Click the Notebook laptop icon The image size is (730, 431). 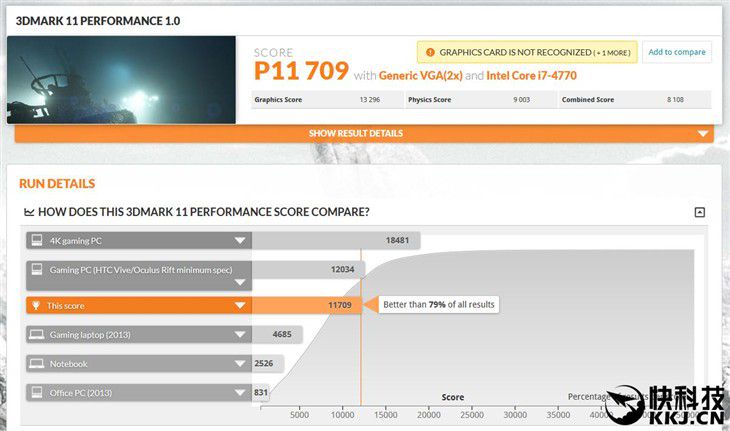point(37,363)
